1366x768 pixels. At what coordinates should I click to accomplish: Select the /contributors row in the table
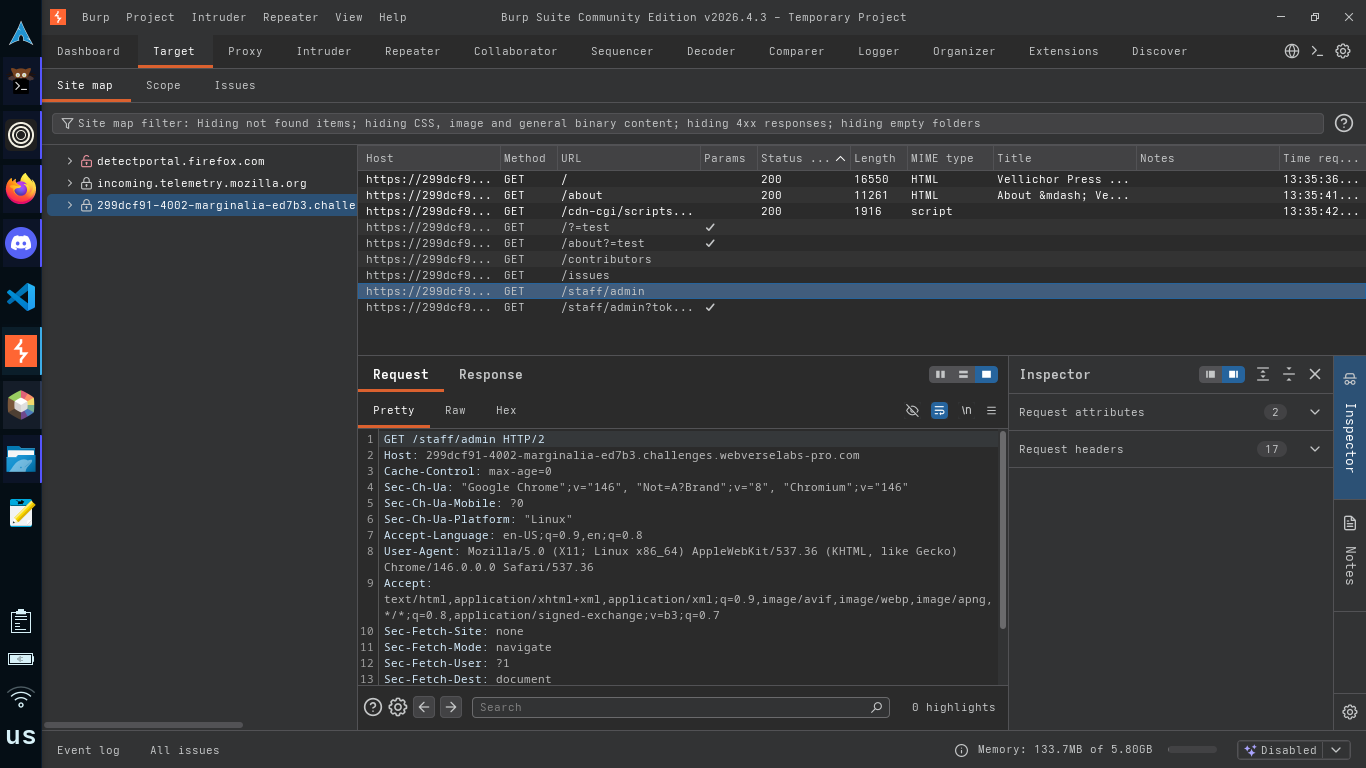(862, 259)
